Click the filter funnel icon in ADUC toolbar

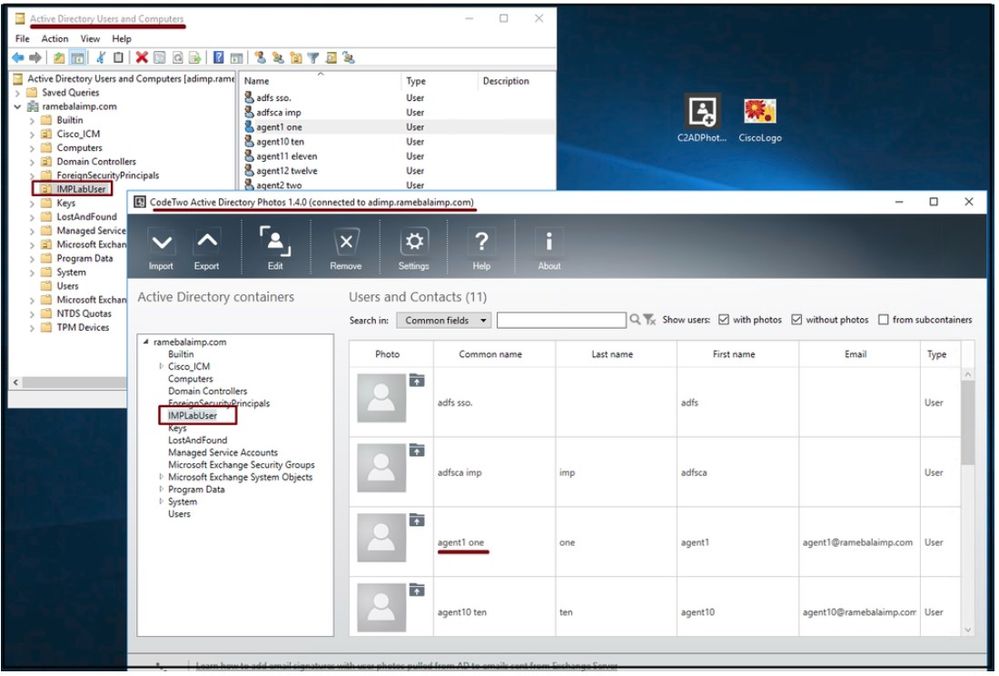click(313, 58)
